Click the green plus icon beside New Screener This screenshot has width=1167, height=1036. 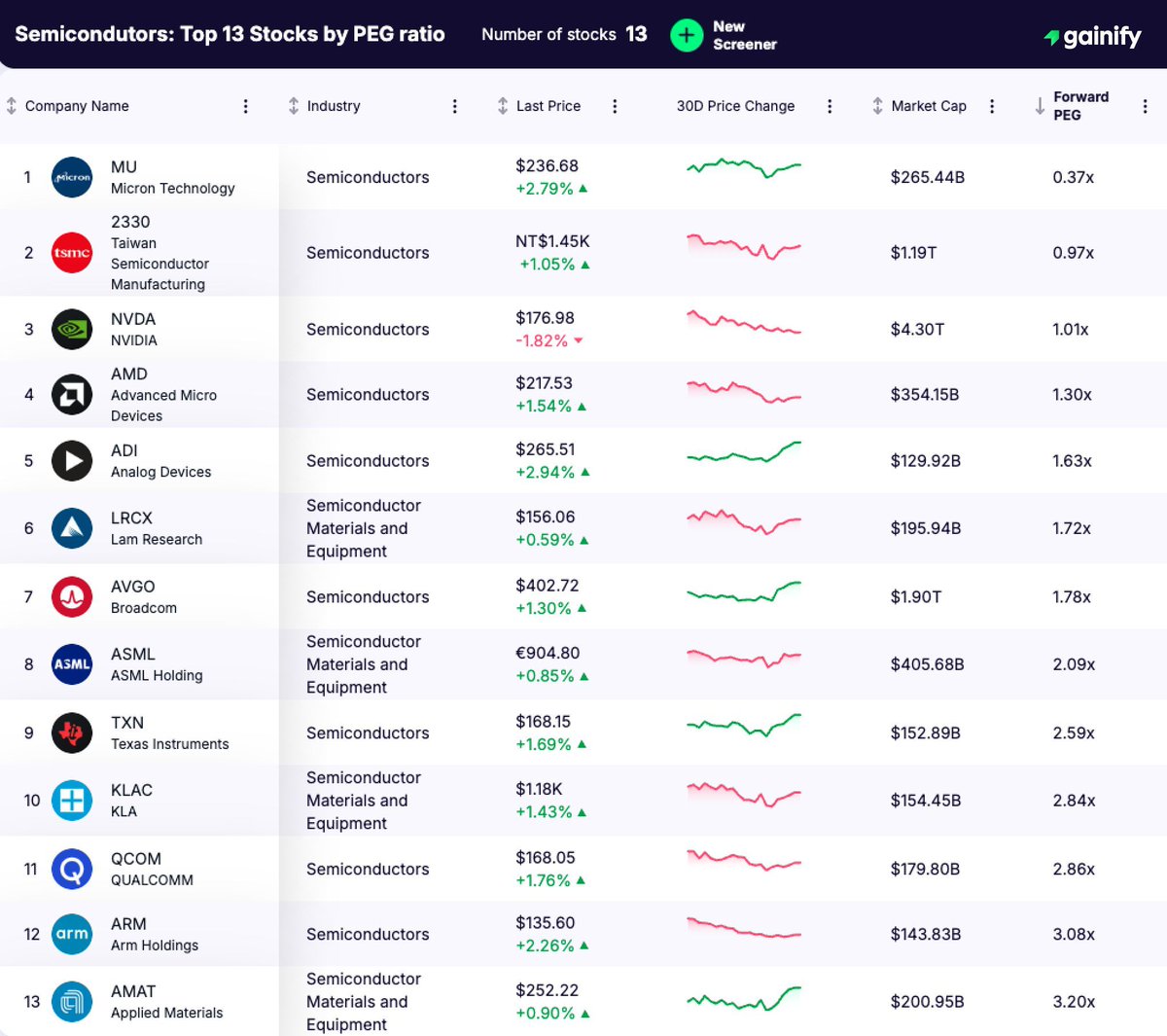[687, 34]
